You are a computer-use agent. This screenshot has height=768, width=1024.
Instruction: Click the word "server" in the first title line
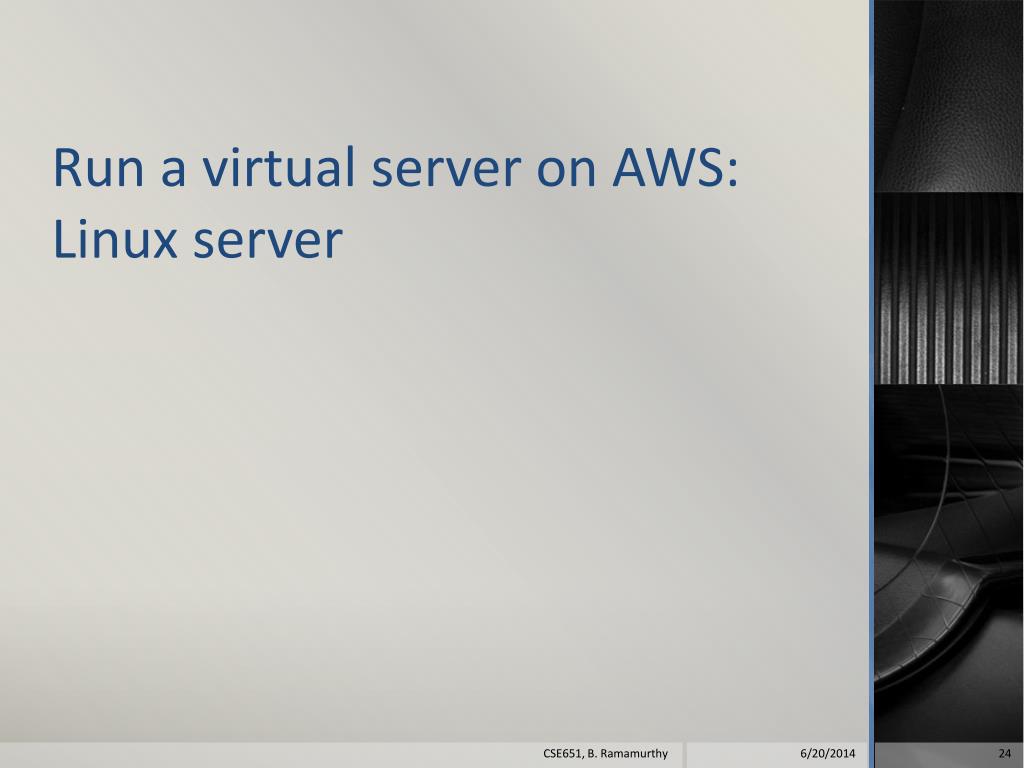click(446, 168)
